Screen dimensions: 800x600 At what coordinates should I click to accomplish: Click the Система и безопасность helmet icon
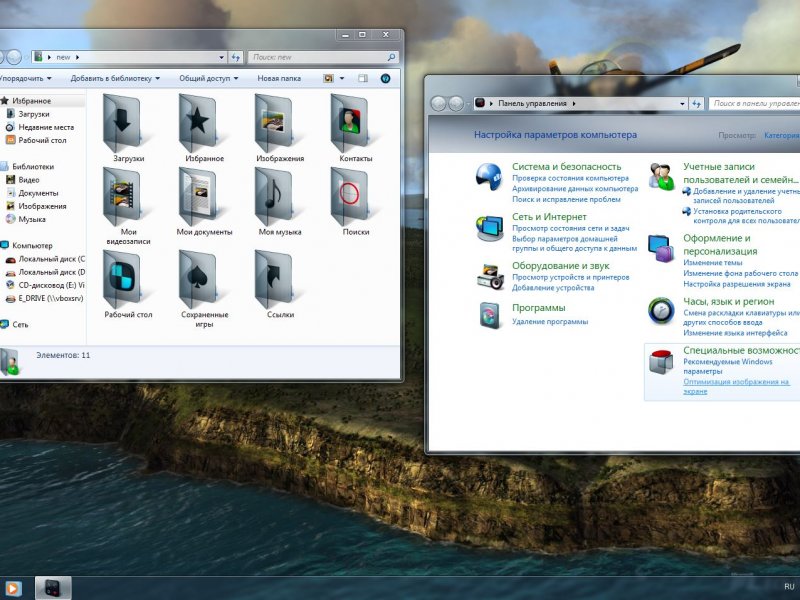[489, 177]
